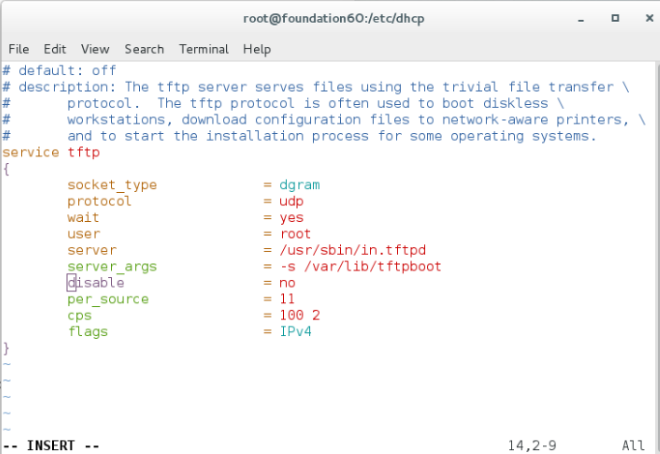Image resolution: width=660 pixels, height=454 pixels.
Task: Maximize the terminal window
Action: 615,18
